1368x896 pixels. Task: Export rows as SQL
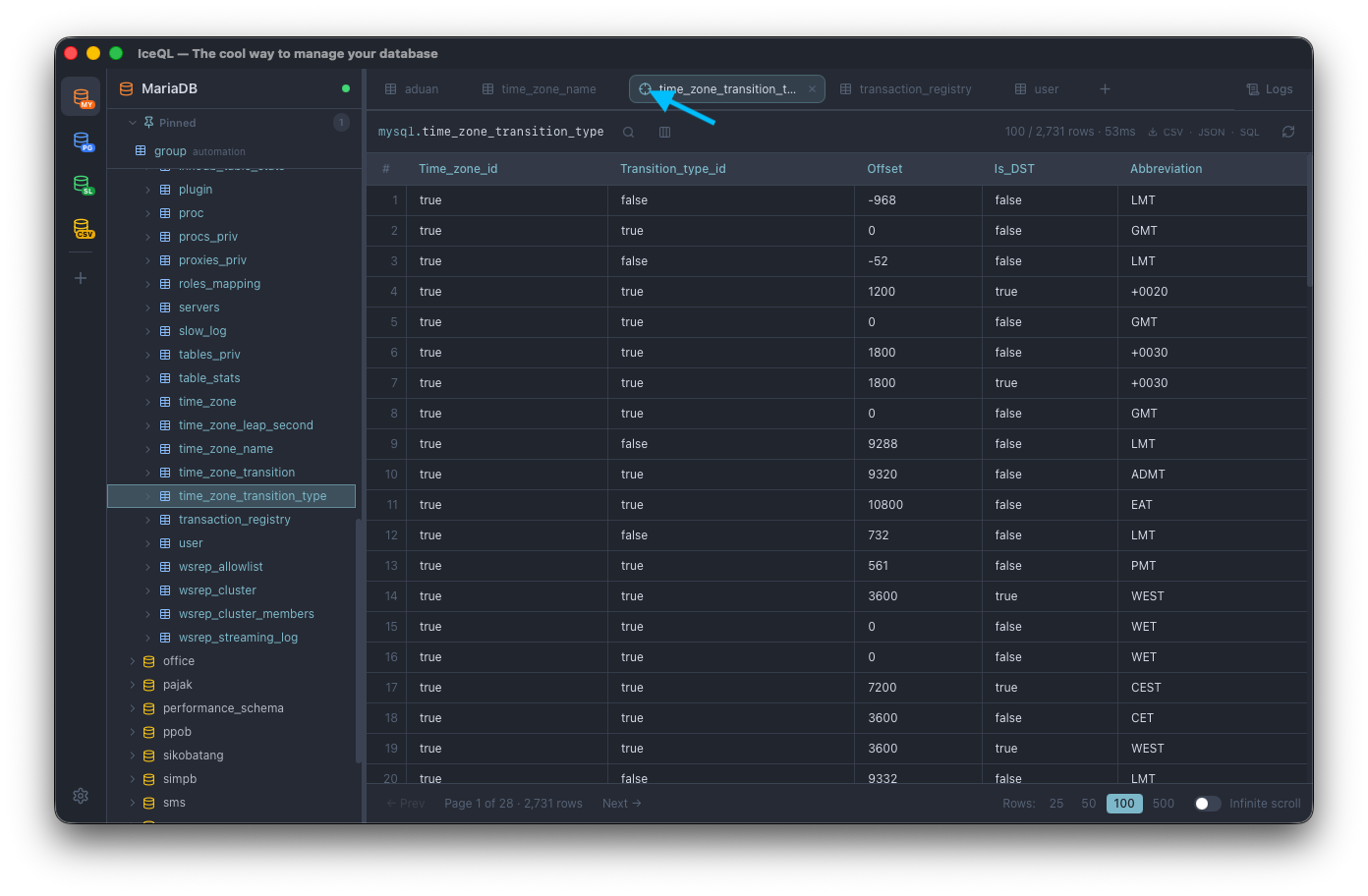coord(1249,133)
